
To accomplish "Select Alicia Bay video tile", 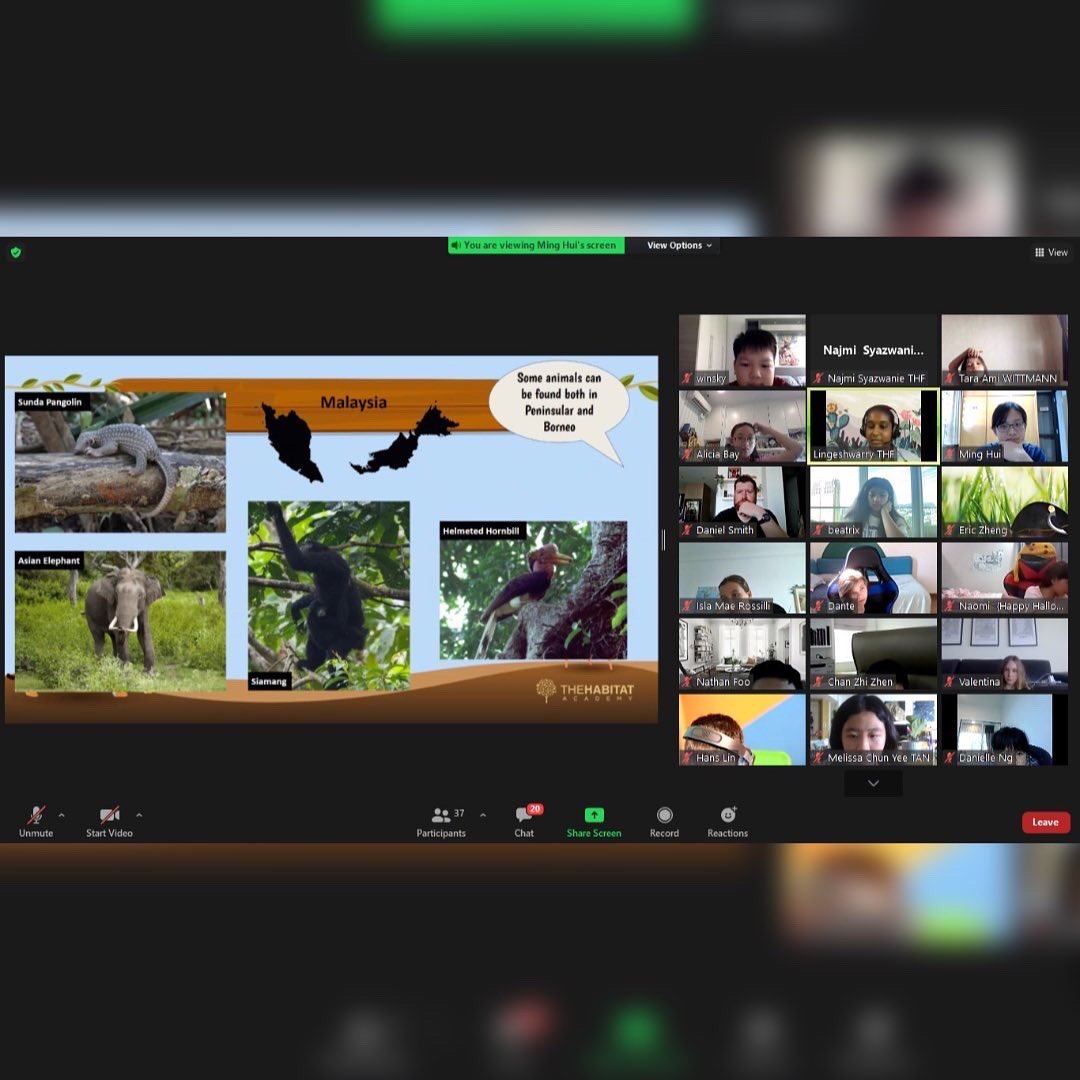I will (x=742, y=426).
